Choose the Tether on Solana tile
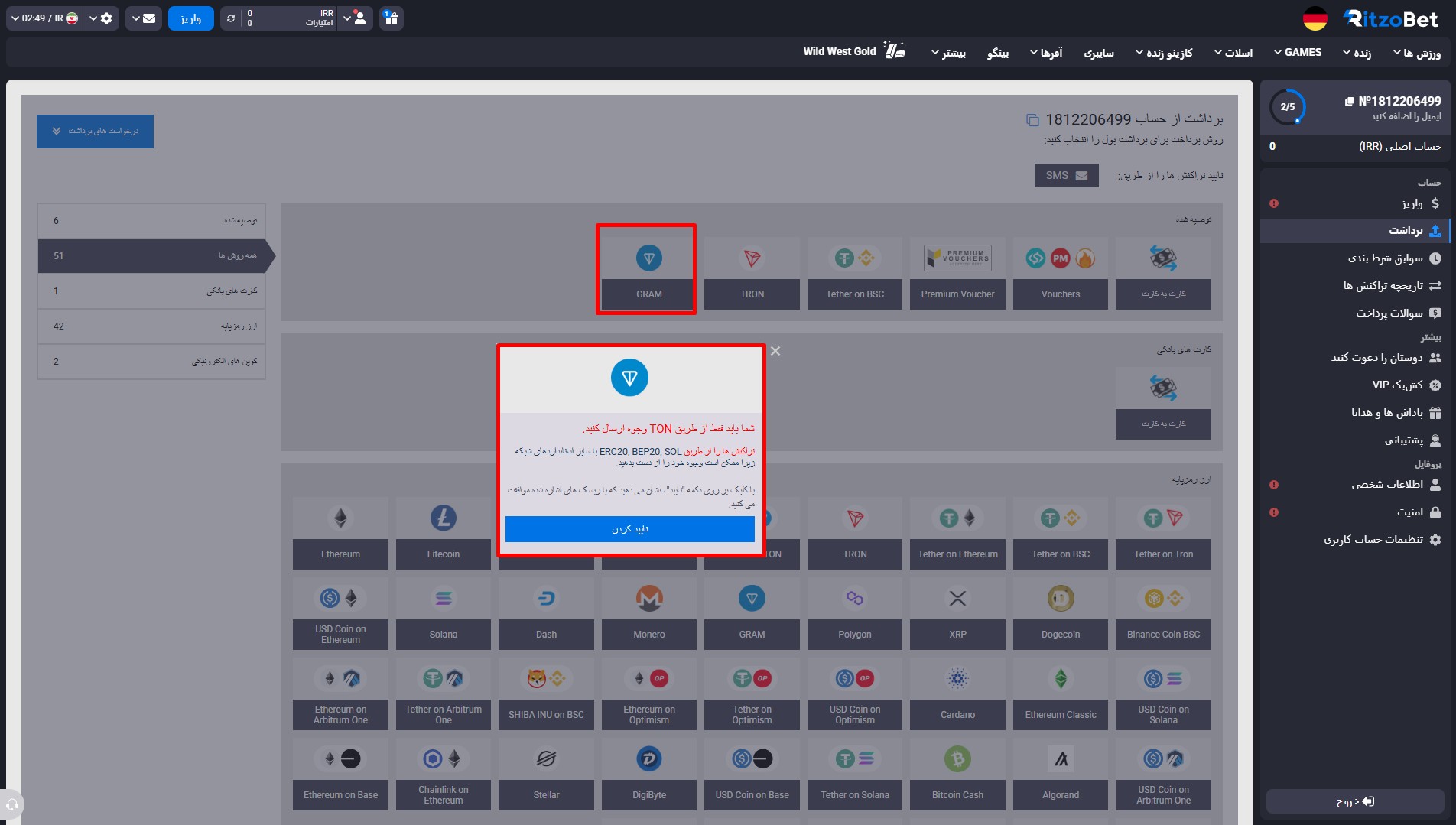 pyautogui.click(x=855, y=774)
